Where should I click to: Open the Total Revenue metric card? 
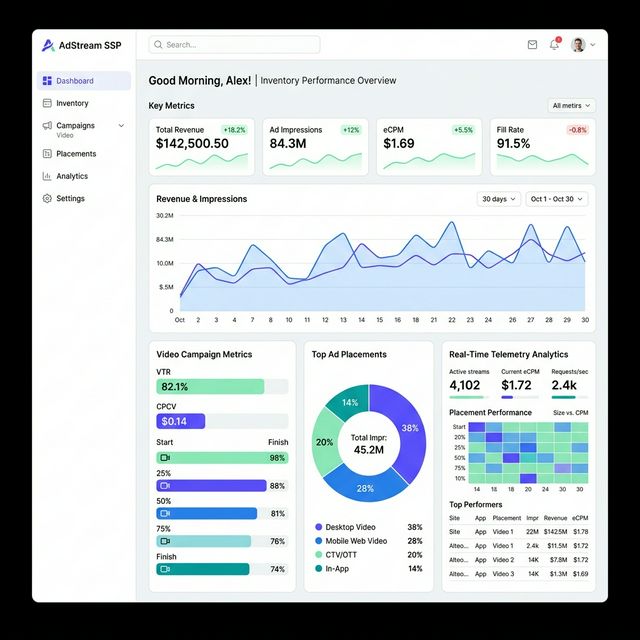coord(202,147)
